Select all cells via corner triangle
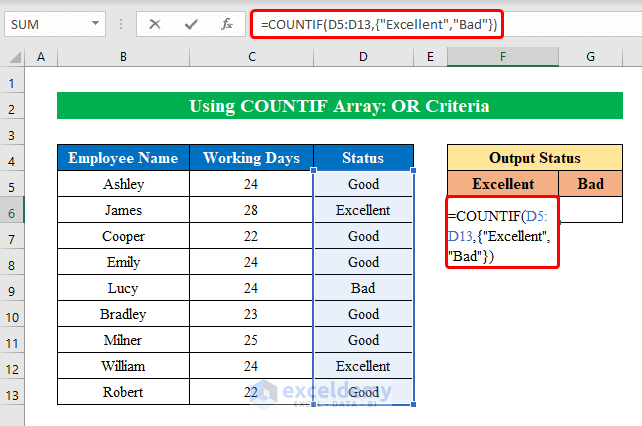This screenshot has width=642, height=426. [x=14, y=57]
